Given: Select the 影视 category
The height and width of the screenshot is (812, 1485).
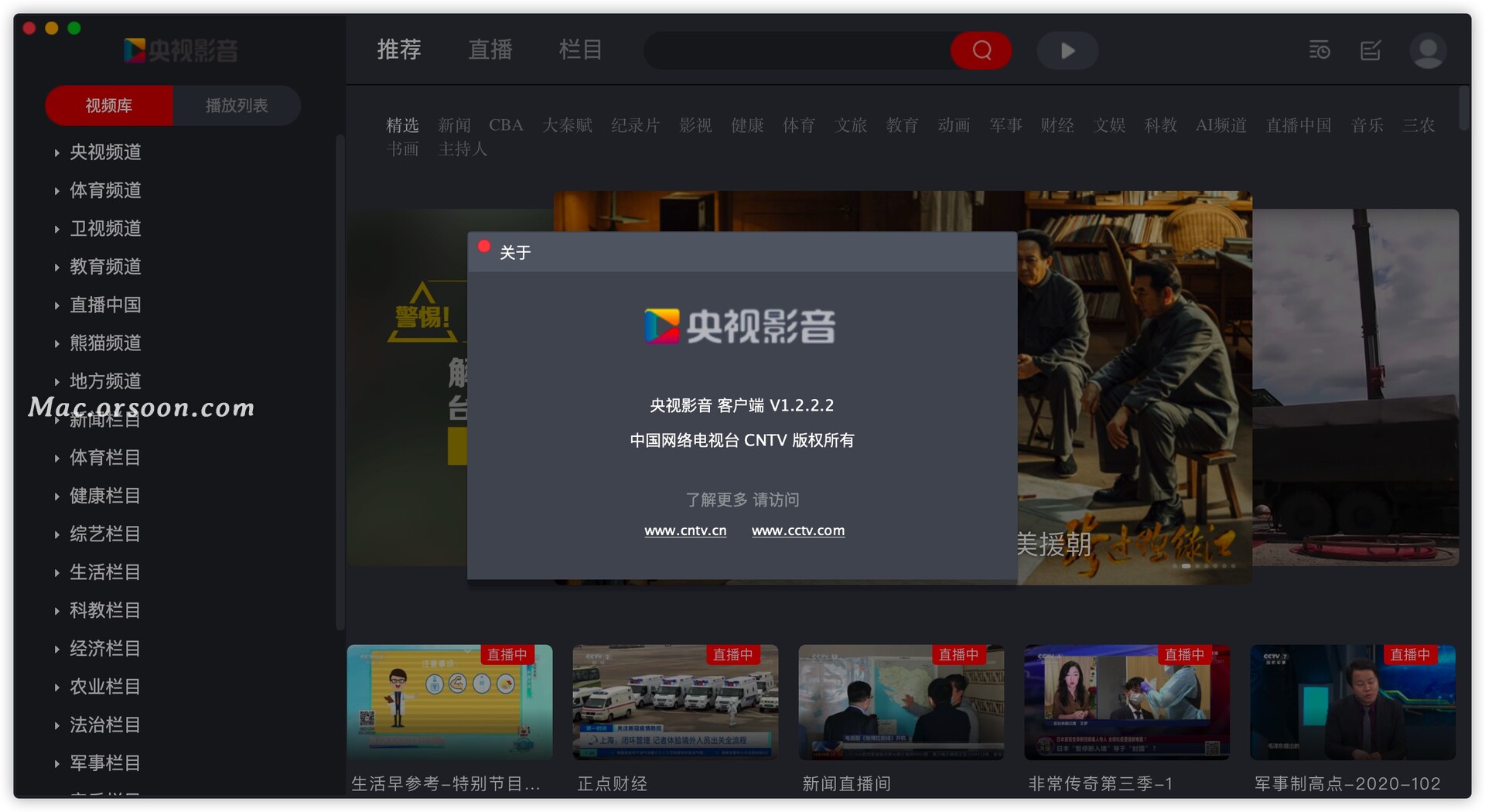Looking at the screenshot, I should tap(696, 125).
